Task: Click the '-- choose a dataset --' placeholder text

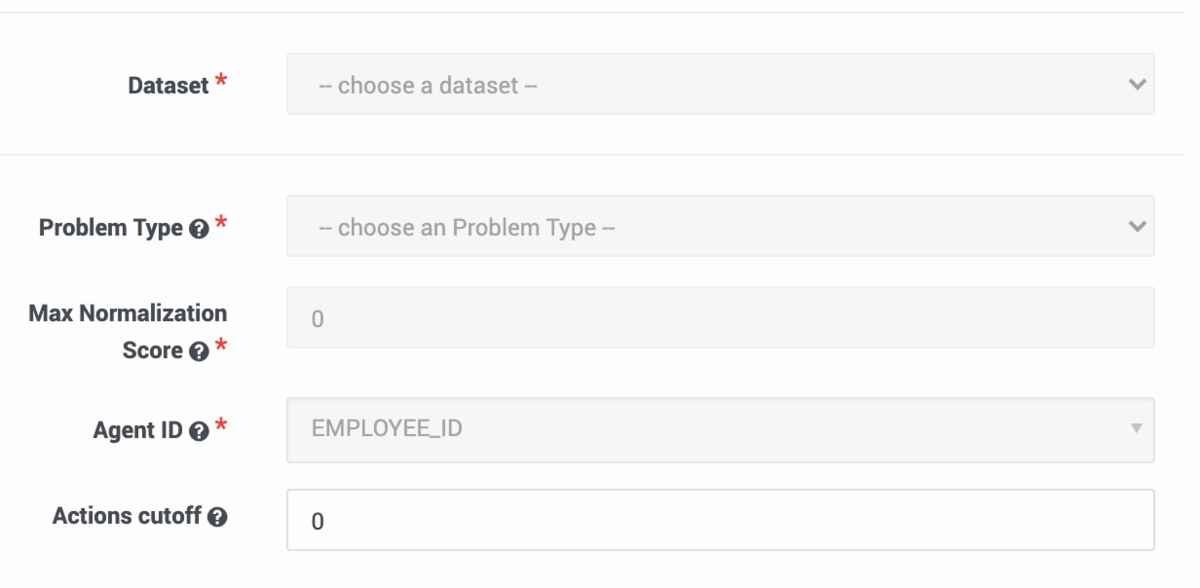Action: pos(428,85)
